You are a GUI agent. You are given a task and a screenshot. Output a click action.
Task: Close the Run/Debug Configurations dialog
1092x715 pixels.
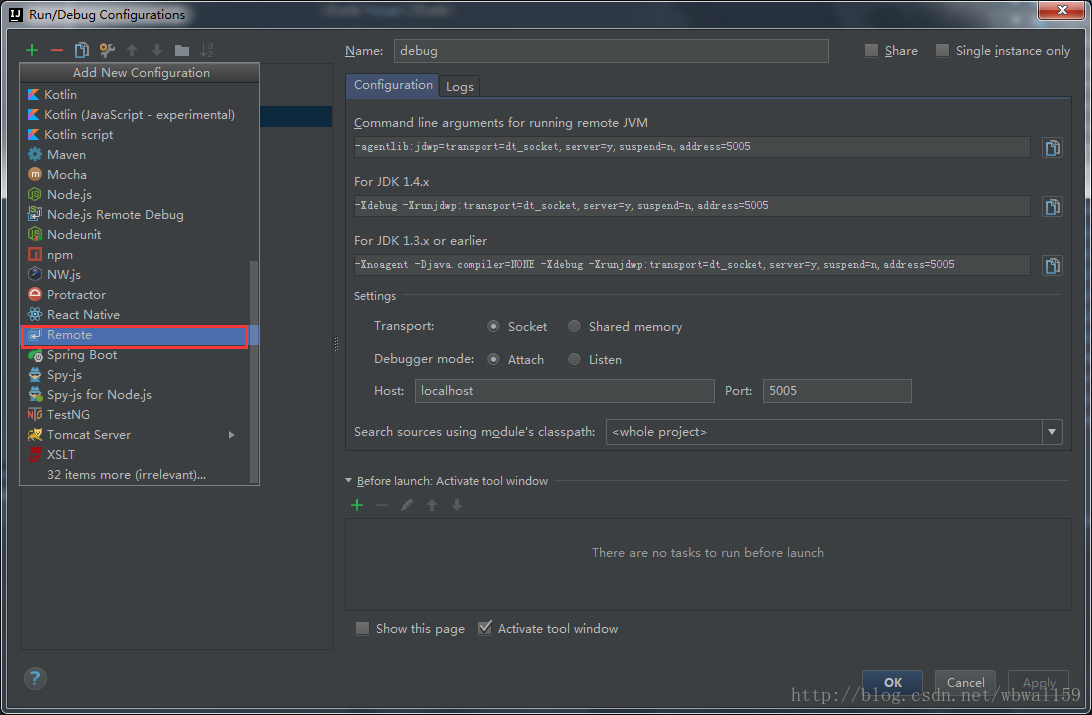(1061, 10)
